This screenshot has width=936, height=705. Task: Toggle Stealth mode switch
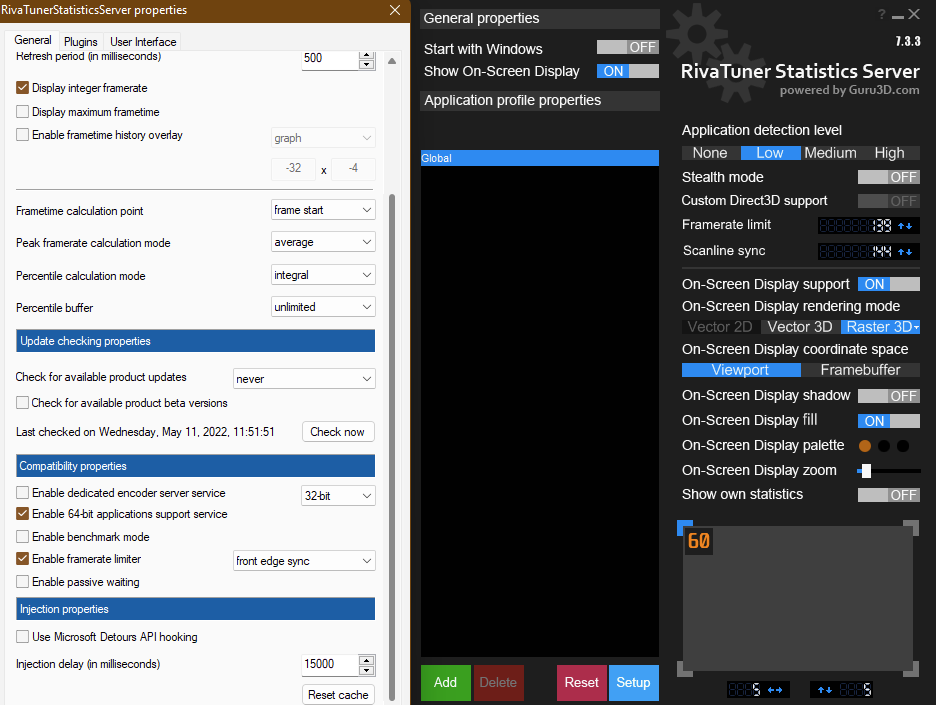[888, 177]
